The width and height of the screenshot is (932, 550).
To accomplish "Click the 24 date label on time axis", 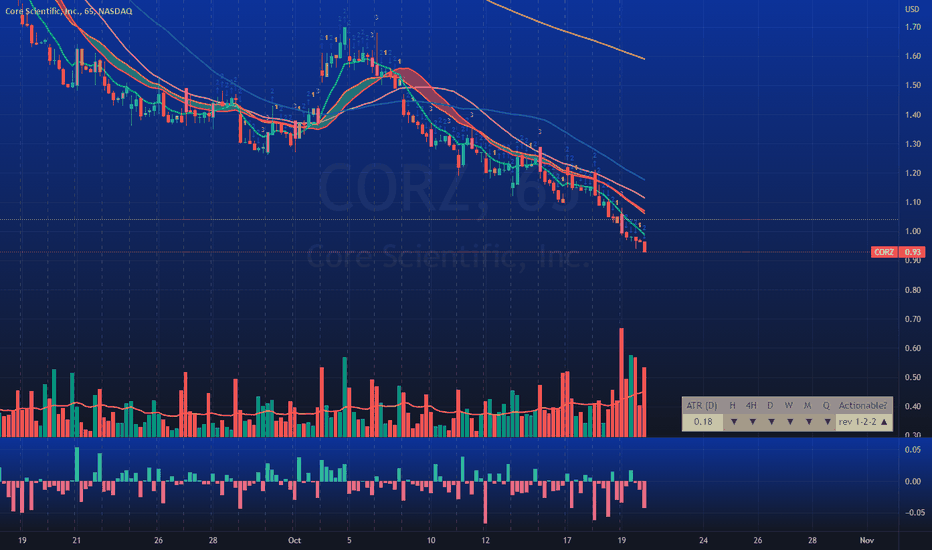I will [x=703, y=540].
